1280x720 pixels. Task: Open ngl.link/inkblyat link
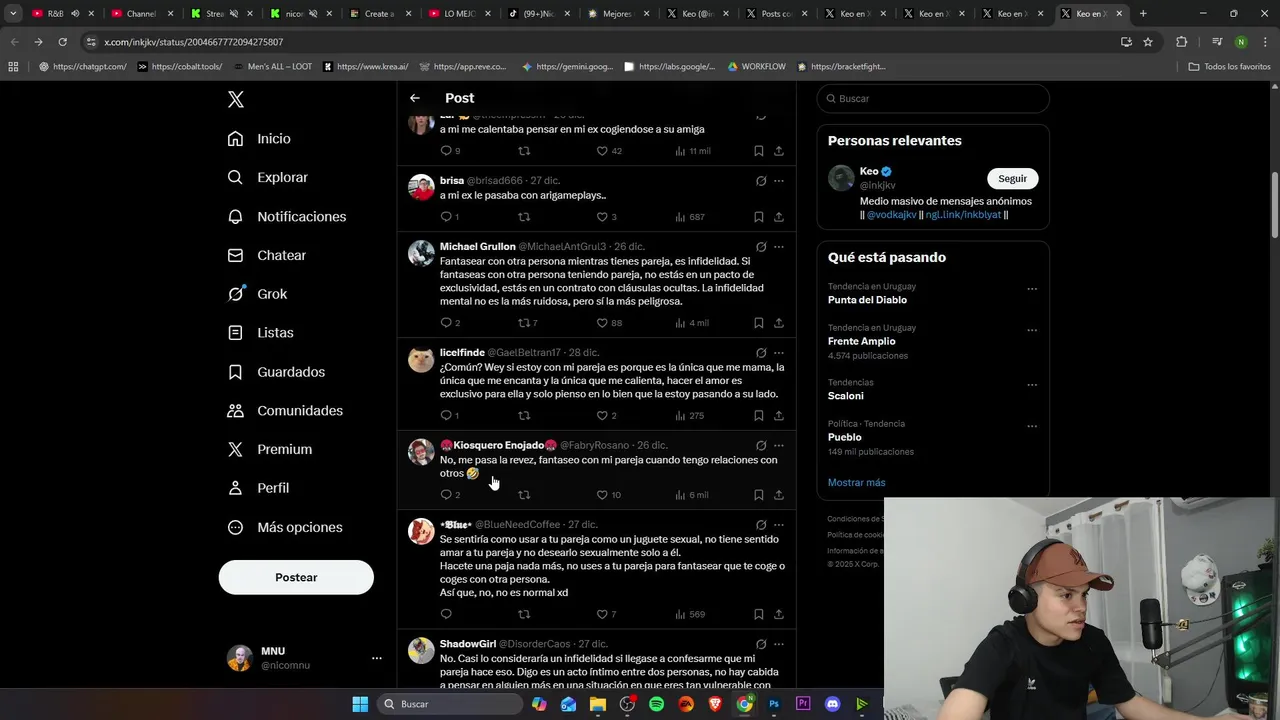coord(963,215)
